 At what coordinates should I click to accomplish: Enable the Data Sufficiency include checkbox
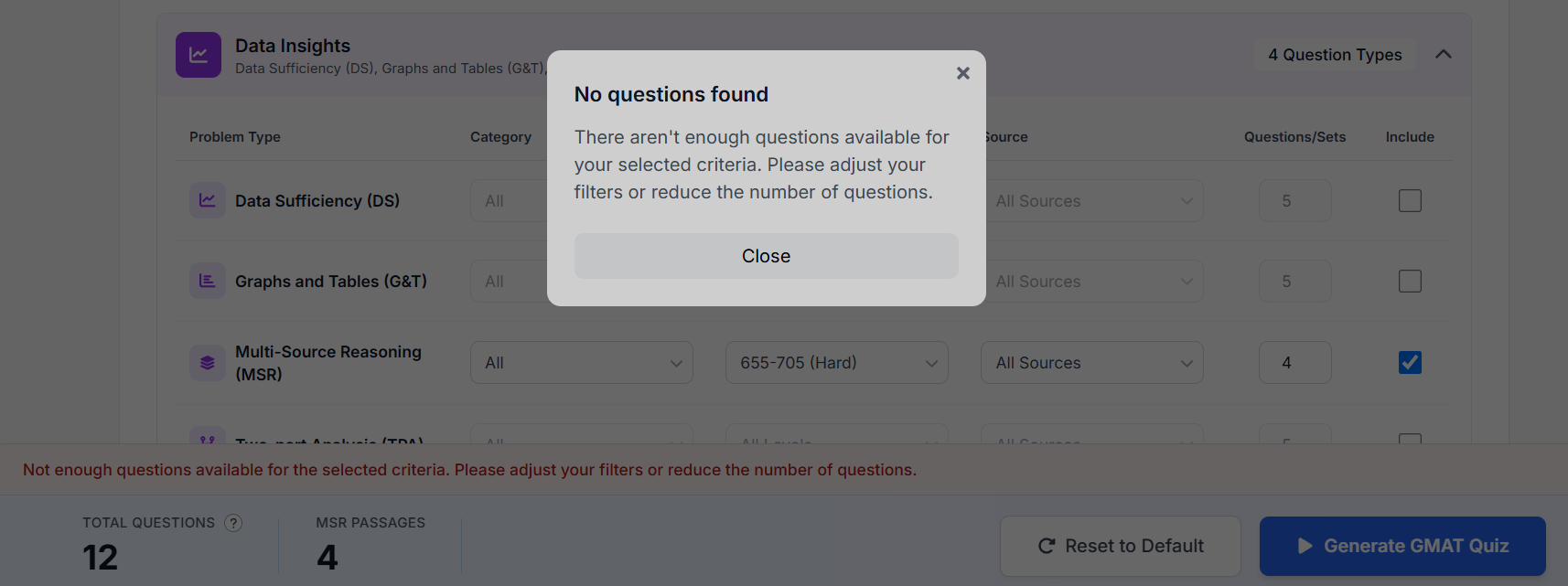[x=1410, y=200]
